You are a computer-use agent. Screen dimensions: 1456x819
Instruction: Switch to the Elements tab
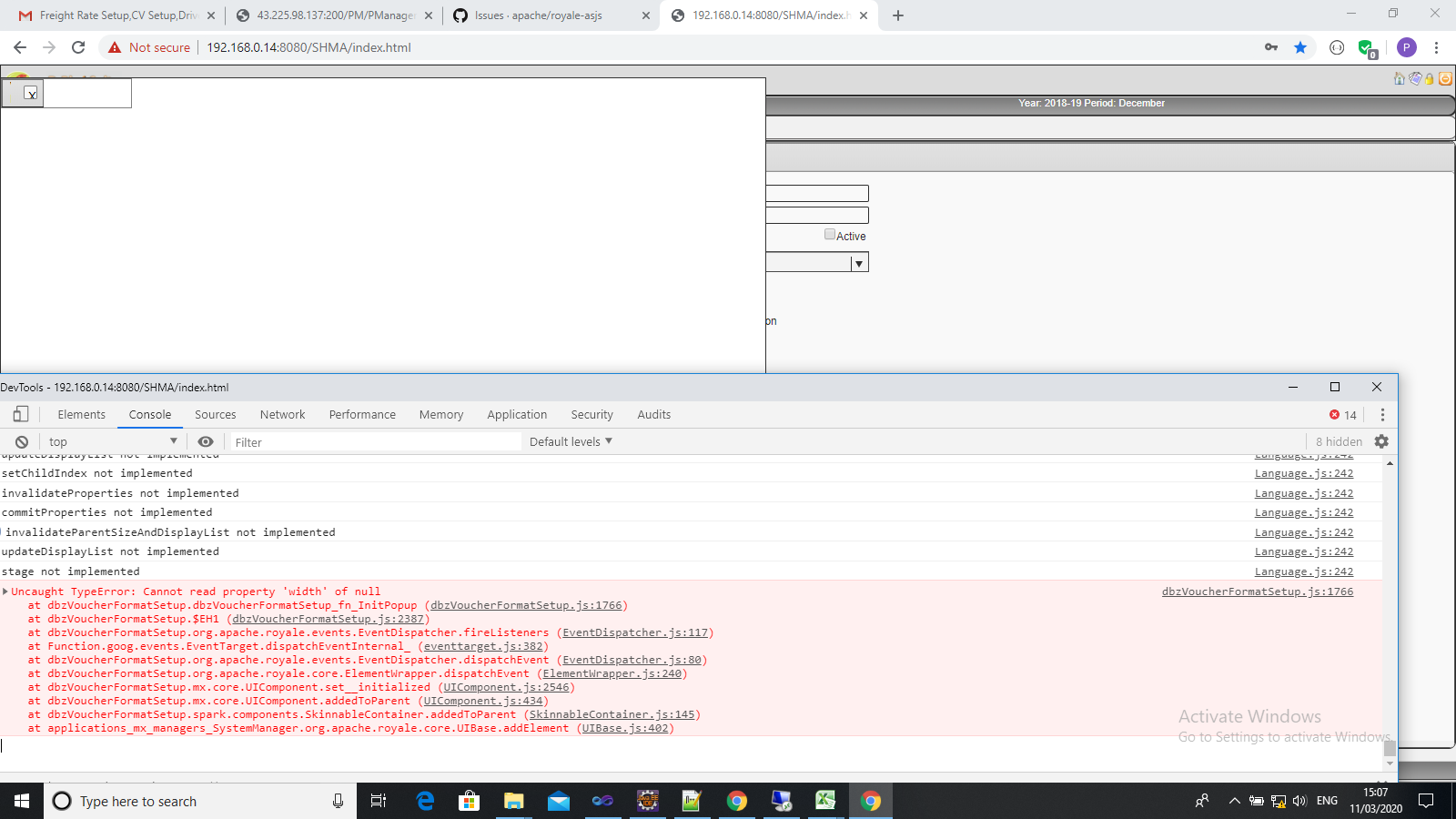click(82, 415)
